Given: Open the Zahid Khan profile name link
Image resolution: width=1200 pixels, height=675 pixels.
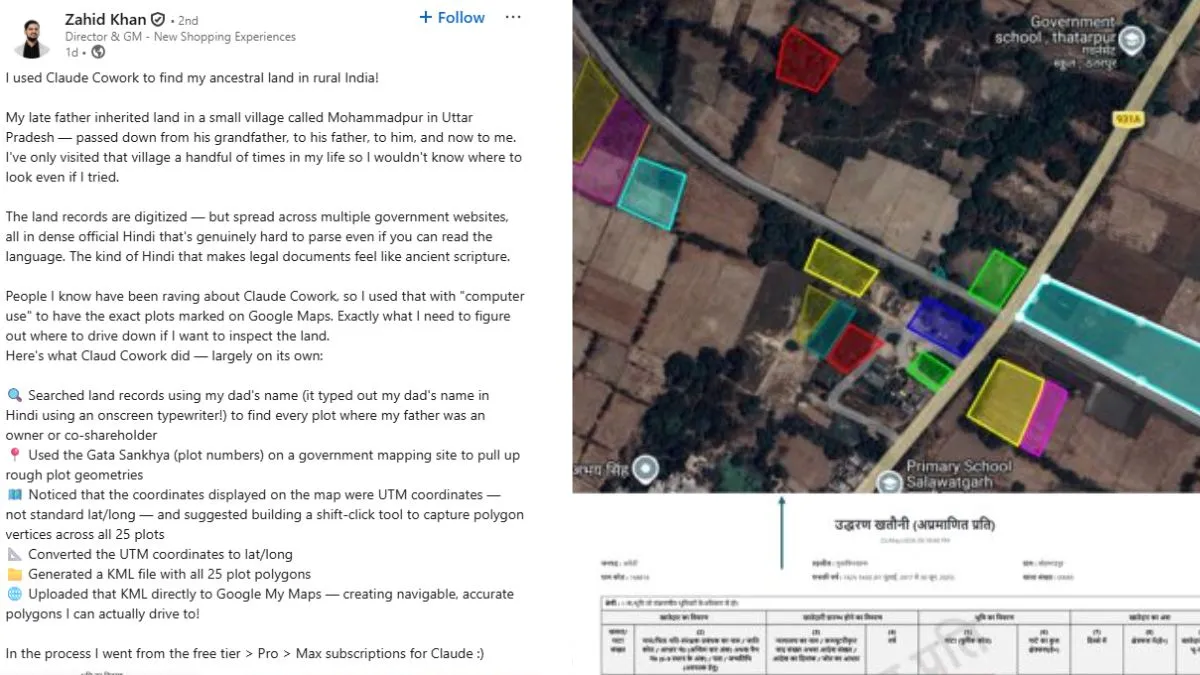Looking at the screenshot, I should pyautogui.click(x=105, y=19).
